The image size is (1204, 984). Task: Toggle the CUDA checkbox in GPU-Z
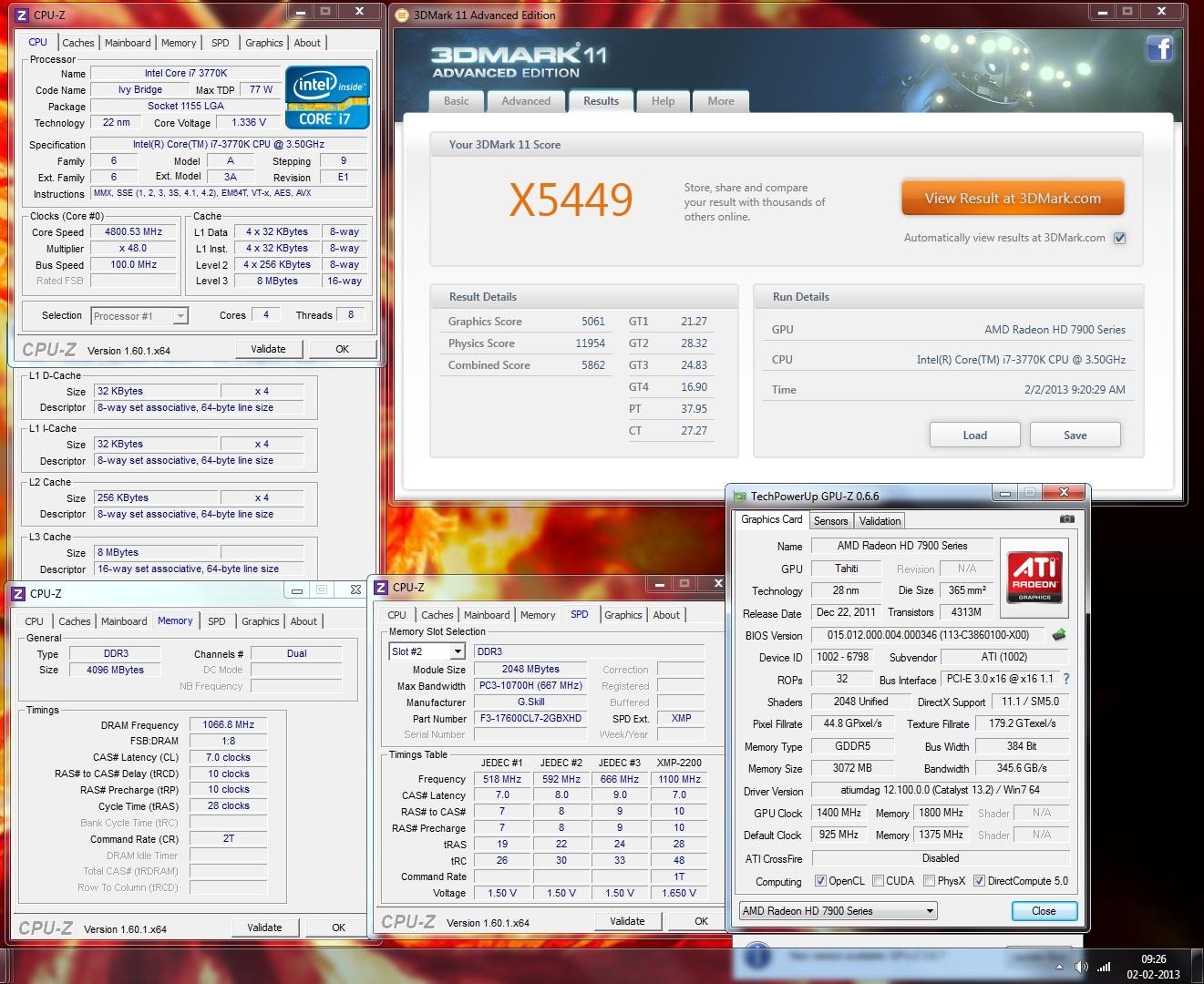point(878,881)
